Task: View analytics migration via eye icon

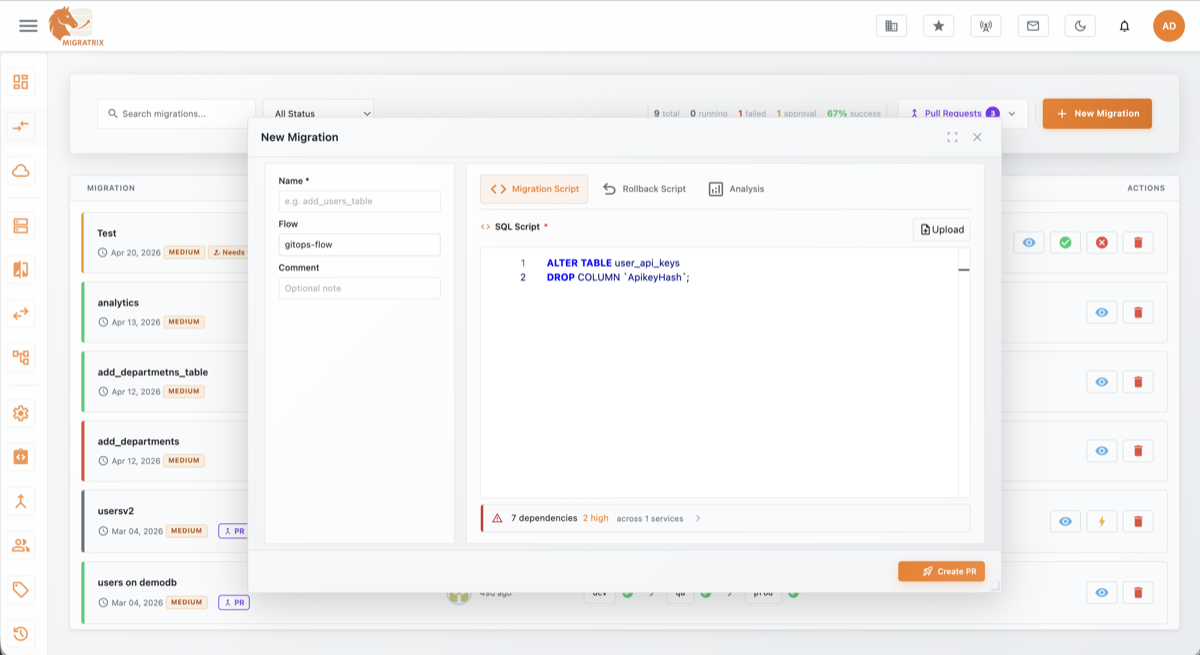Action: coord(1101,312)
